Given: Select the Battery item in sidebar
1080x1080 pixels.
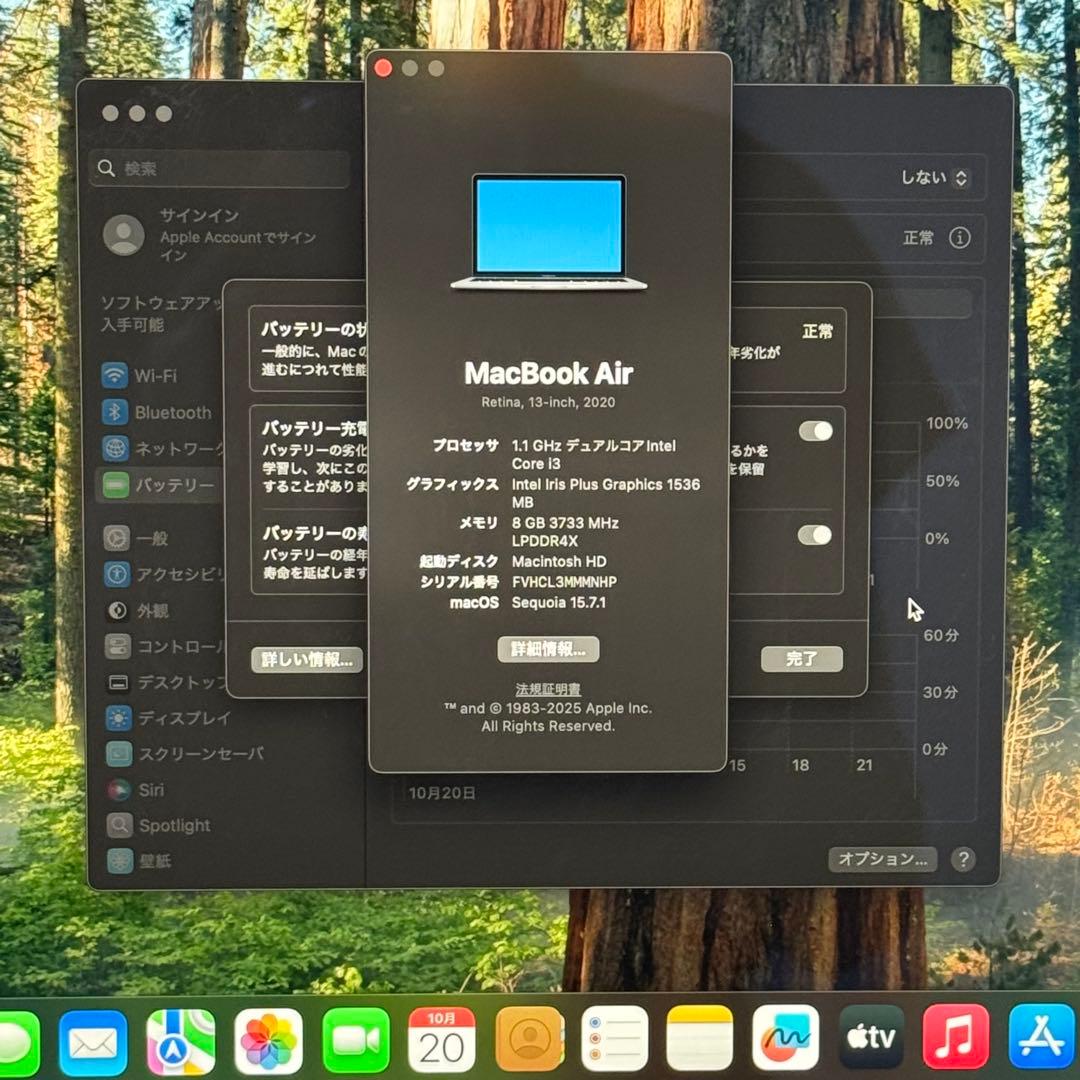Looking at the screenshot, I should click(158, 485).
